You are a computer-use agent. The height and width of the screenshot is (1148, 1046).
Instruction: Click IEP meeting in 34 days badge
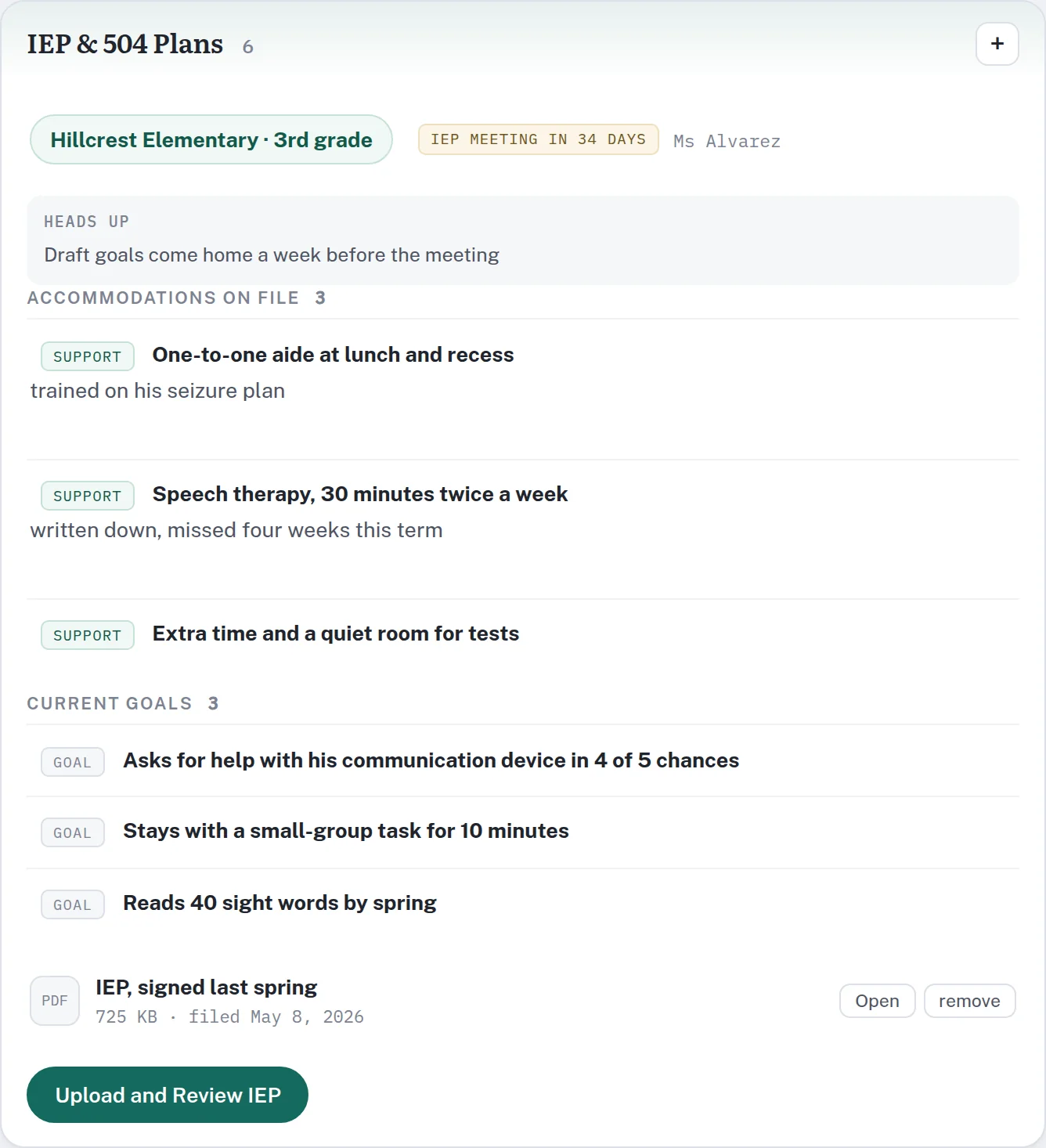[539, 139]
